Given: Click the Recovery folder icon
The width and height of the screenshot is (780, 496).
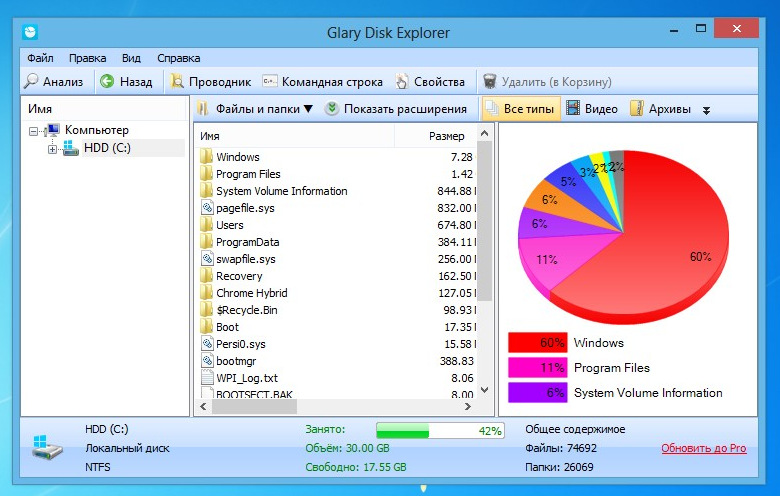Looking at the screenshot, I should tap(206, 276).
